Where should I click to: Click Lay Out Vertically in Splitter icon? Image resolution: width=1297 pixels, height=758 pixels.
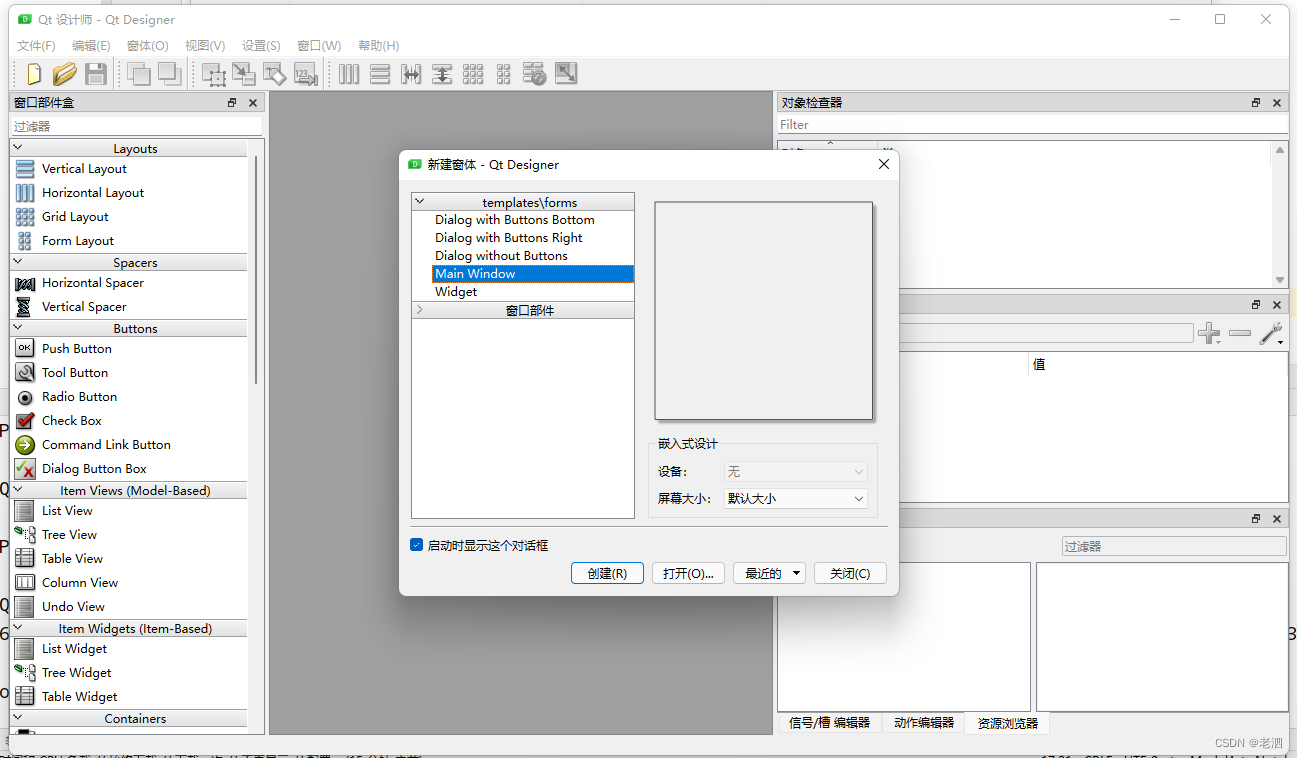click(x=441, y=73)
